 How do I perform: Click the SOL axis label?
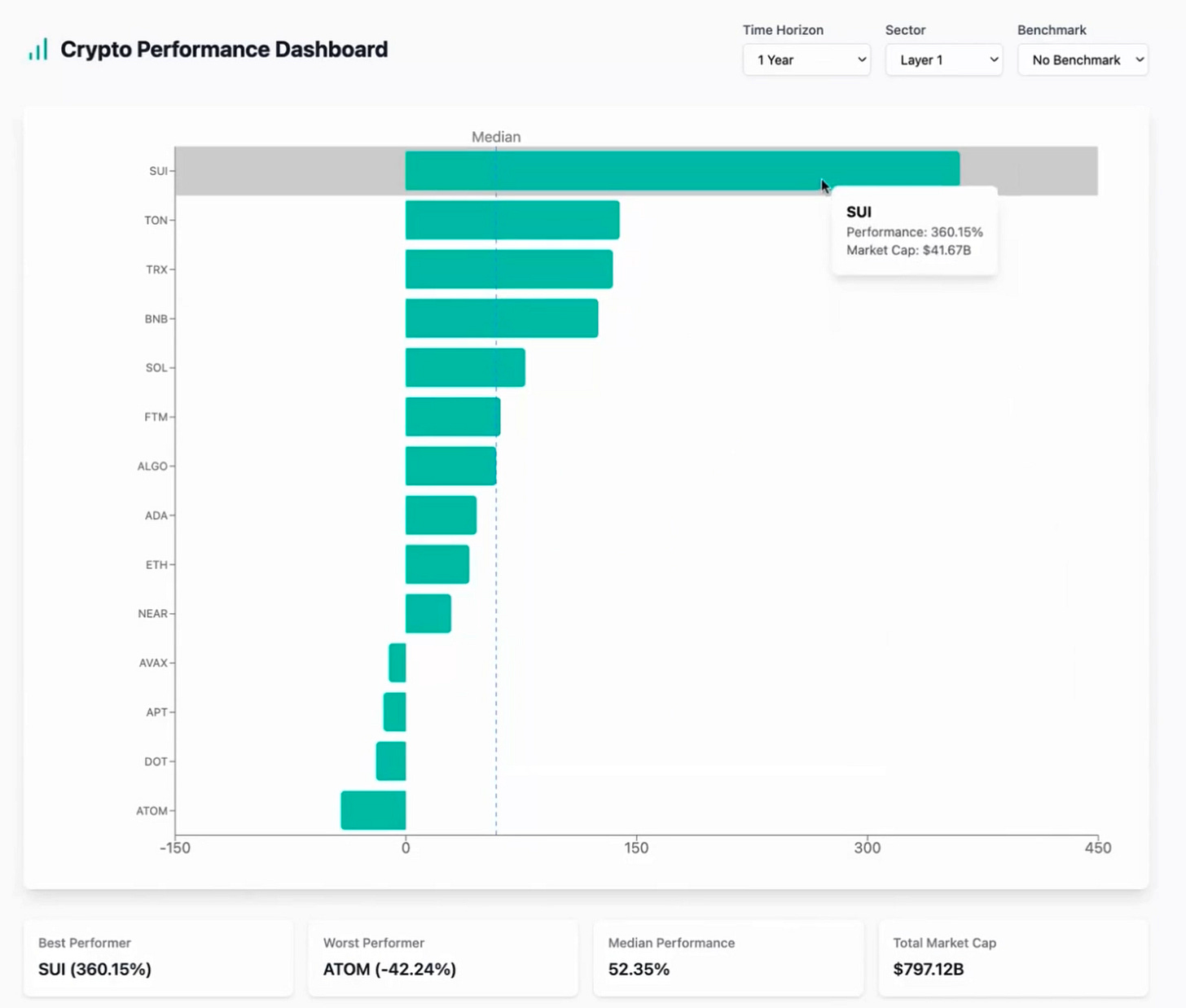pyautogui.click(x=156, y=367)
